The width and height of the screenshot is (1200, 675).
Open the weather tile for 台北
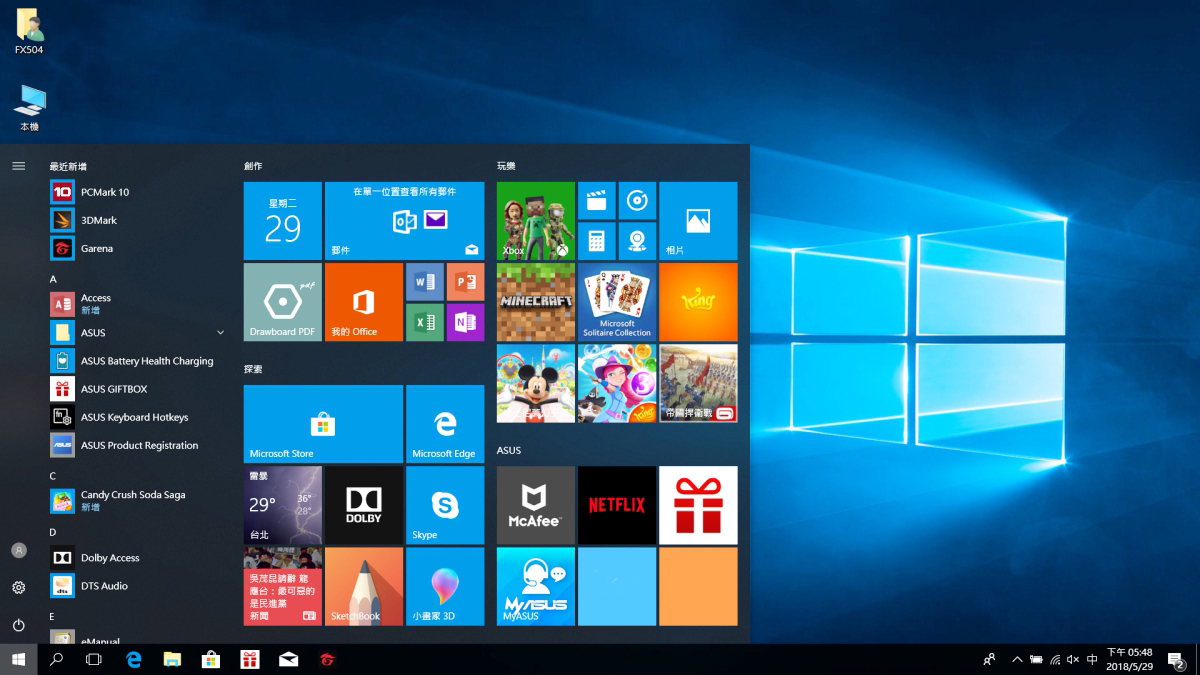pos(283,505)
